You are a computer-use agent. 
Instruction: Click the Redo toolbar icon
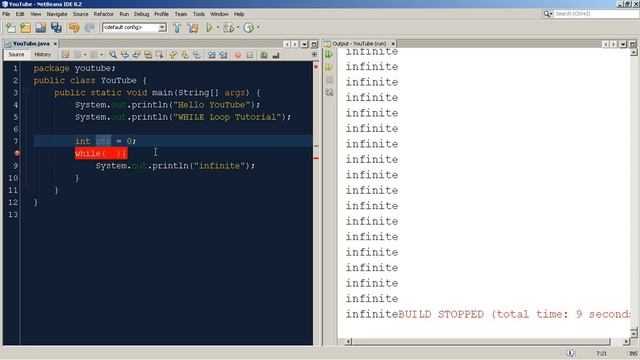[89, 28]
